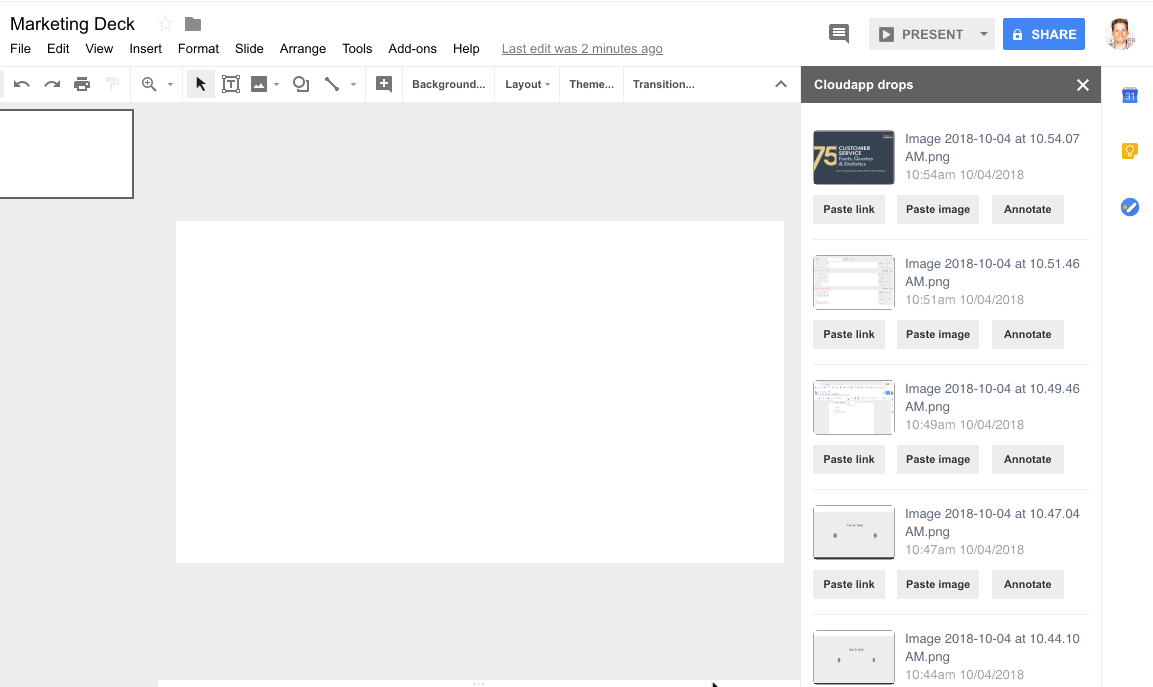This screenshot has height=687, width=1153.
Task: Click Paste link for 10.54.07 AM image
Action: click(849, 209)
